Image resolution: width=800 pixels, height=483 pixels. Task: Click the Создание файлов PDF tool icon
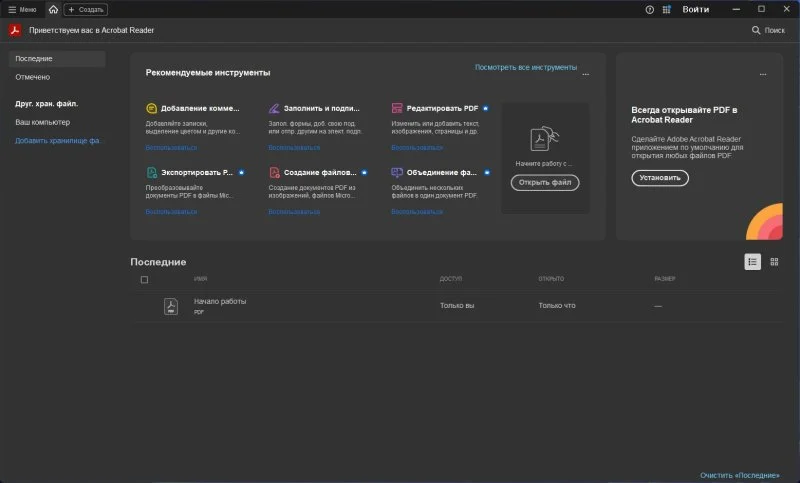pos(274,172)
